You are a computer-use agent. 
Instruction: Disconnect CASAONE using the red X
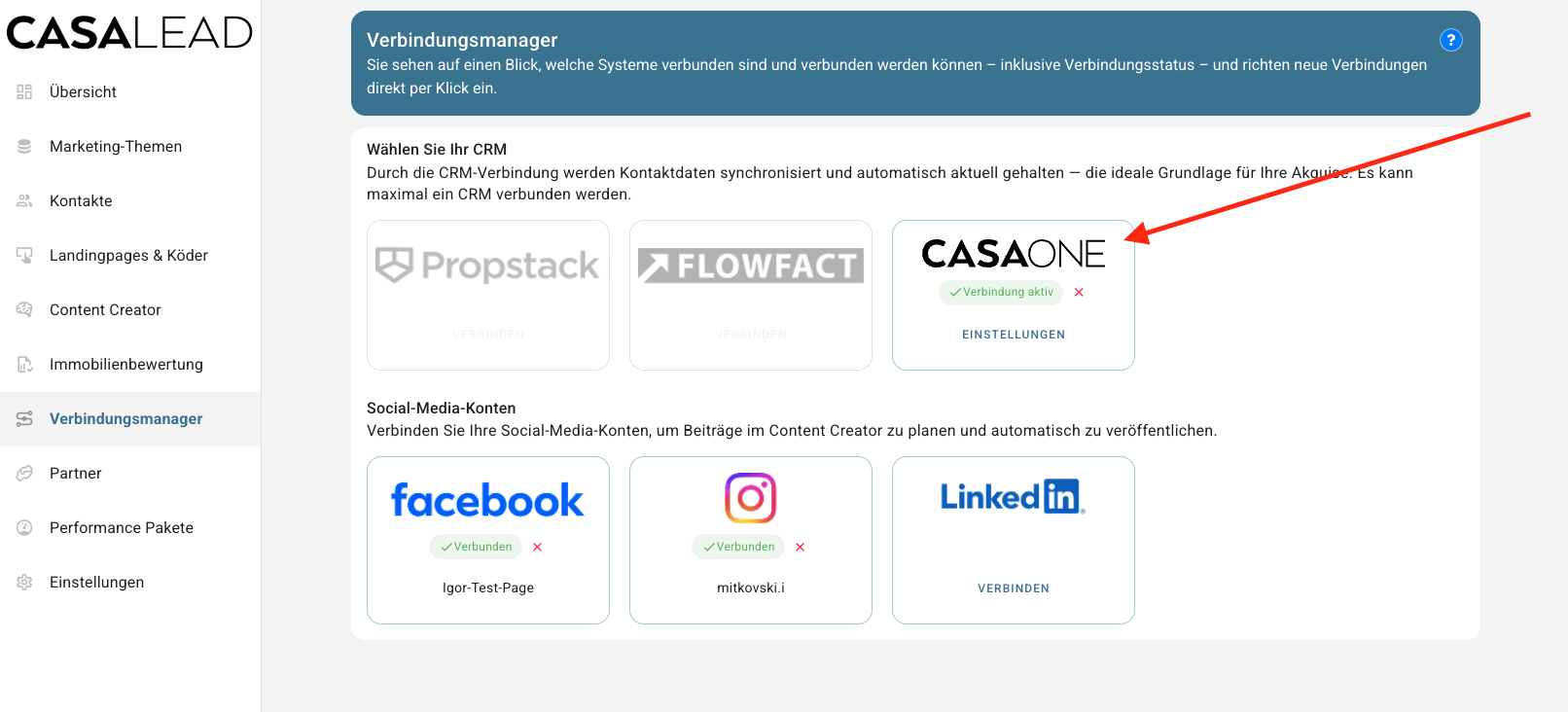[x=1079, y=292]
